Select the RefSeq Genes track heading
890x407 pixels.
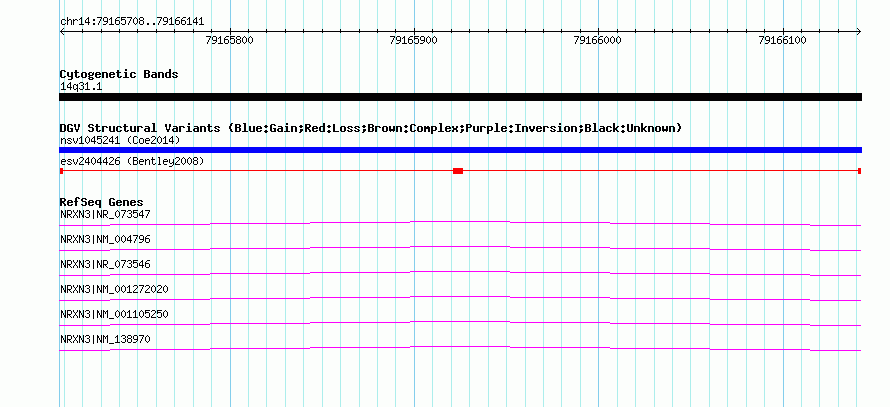click(102, 202)
